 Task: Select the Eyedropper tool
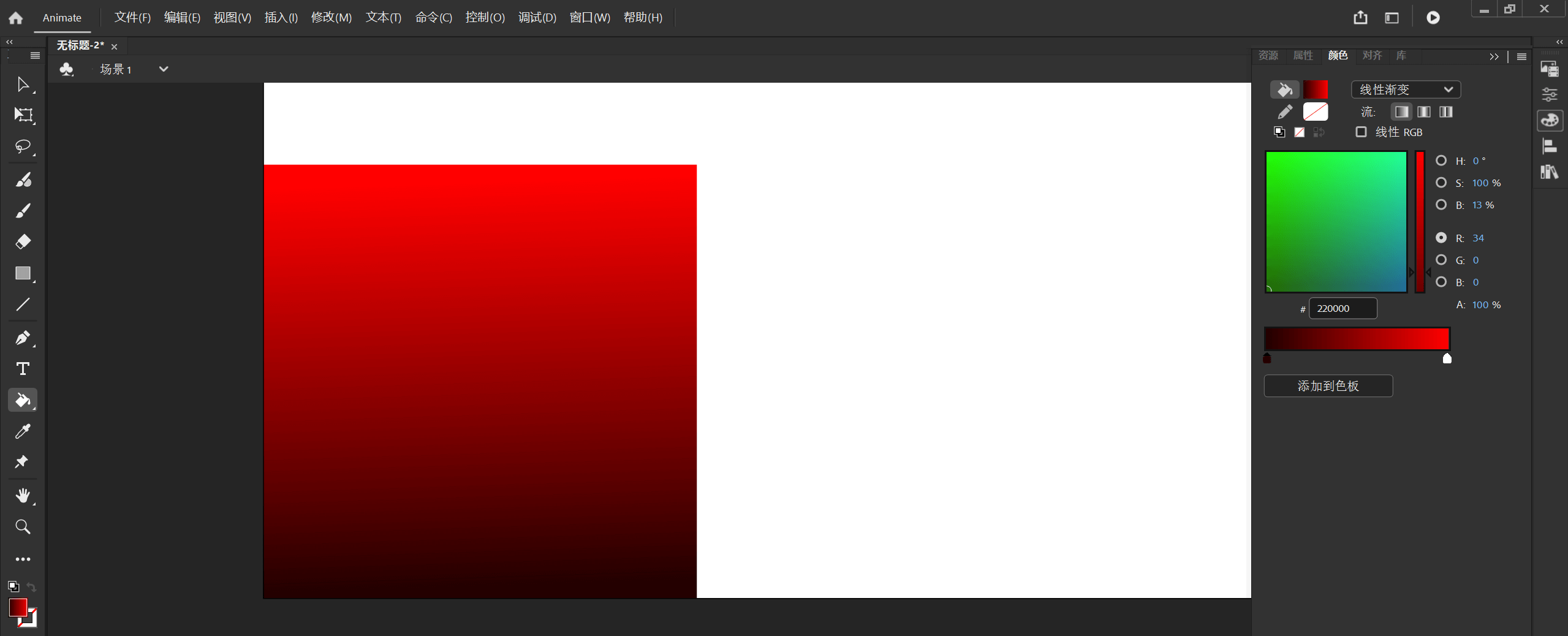click(x=23, y=431)
